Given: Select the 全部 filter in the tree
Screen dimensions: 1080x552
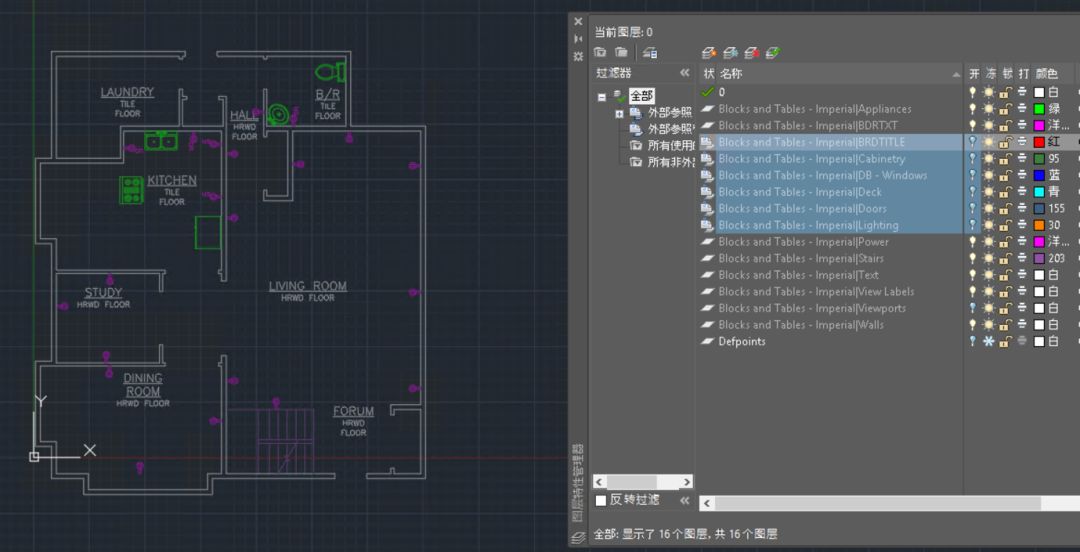Looking at the screenshot, I should (x=641, y=96).
